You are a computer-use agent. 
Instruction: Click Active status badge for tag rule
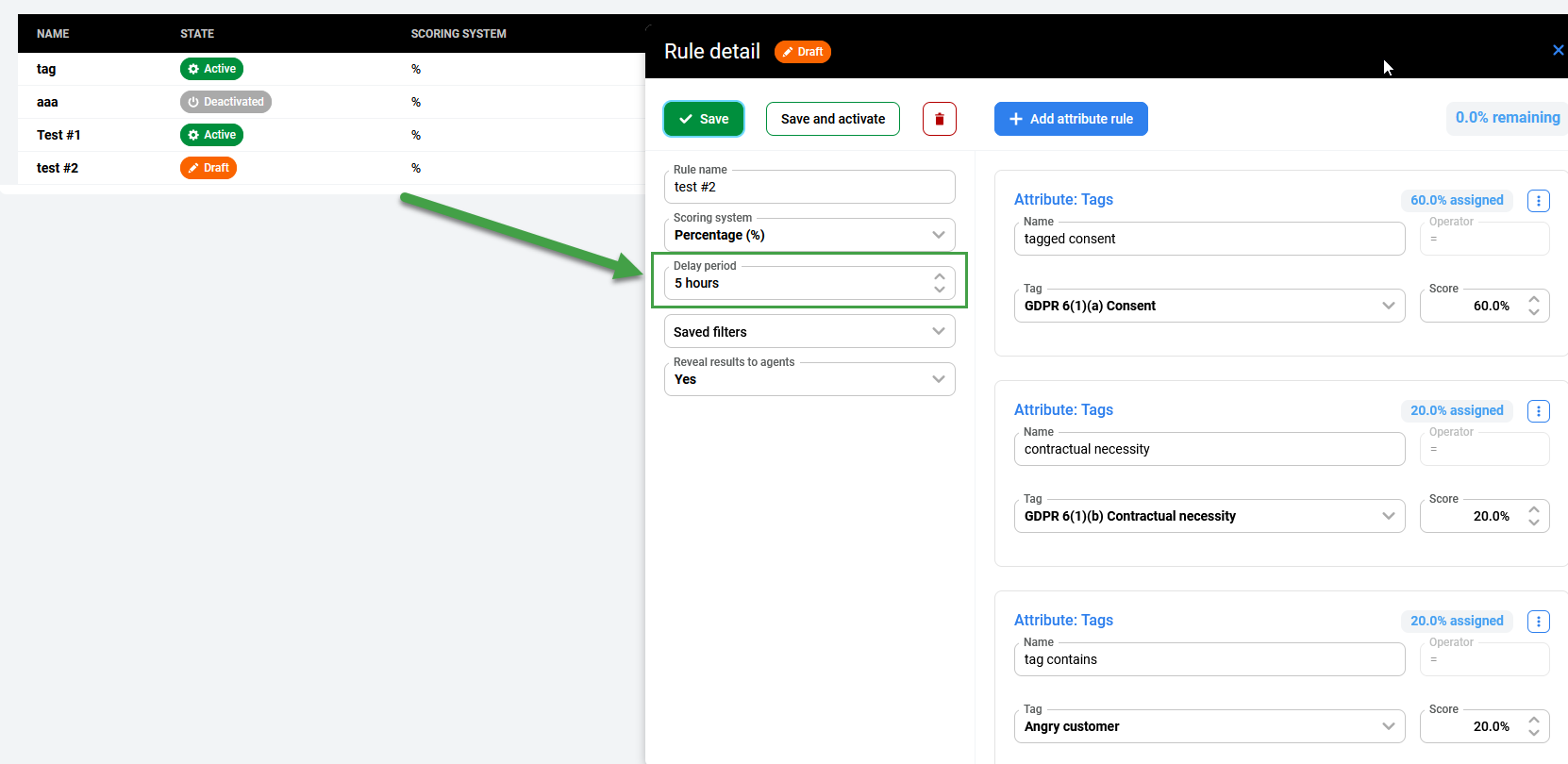click(211, 69)
